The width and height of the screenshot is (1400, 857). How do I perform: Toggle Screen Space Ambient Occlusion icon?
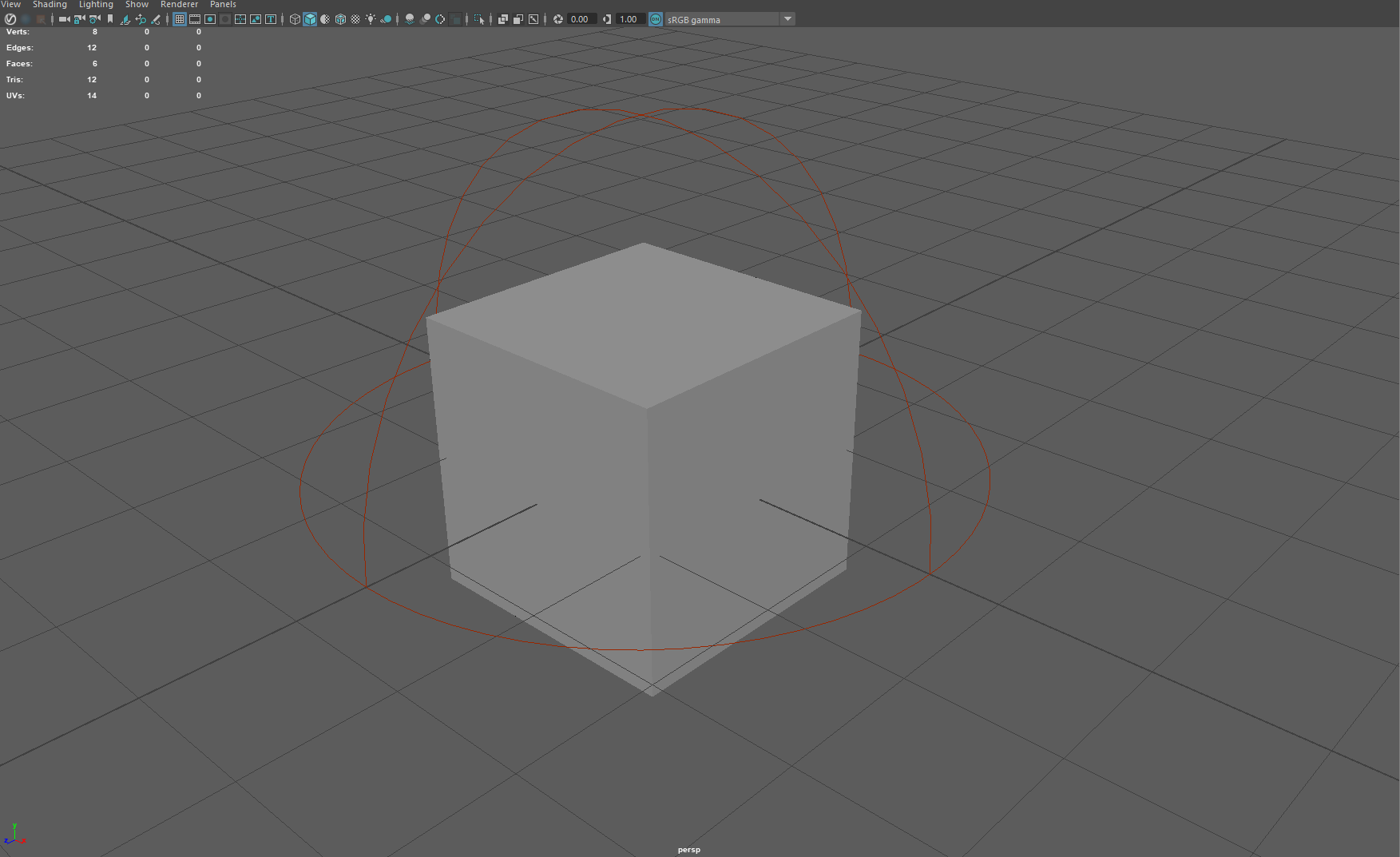tap(410, 19)
